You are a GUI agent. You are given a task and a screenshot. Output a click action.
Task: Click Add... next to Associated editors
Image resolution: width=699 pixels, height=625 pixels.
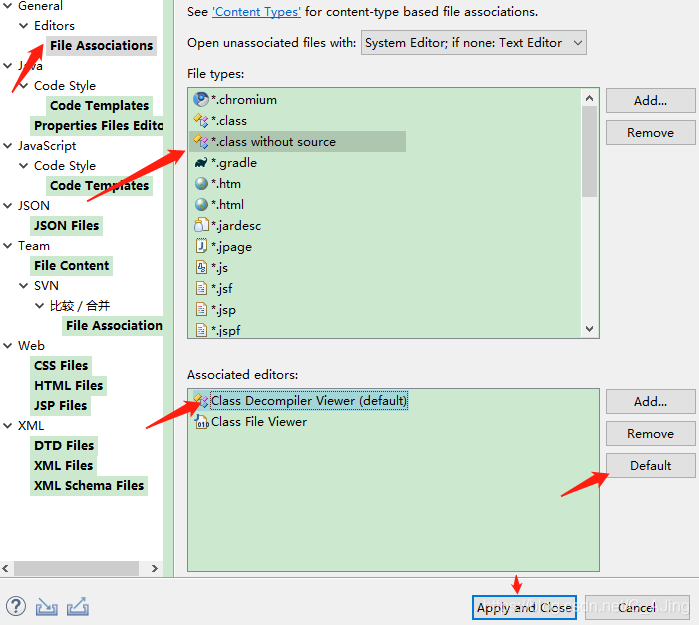point(650,402)
